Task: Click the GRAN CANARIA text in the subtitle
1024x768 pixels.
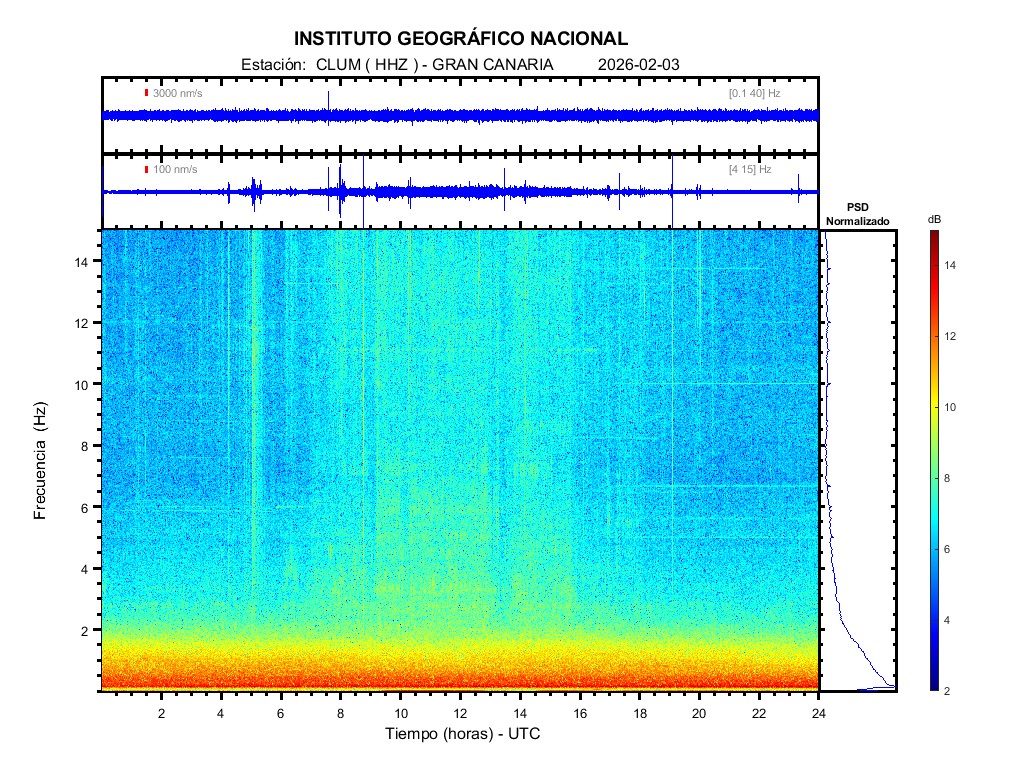Action: coord(506,64)
